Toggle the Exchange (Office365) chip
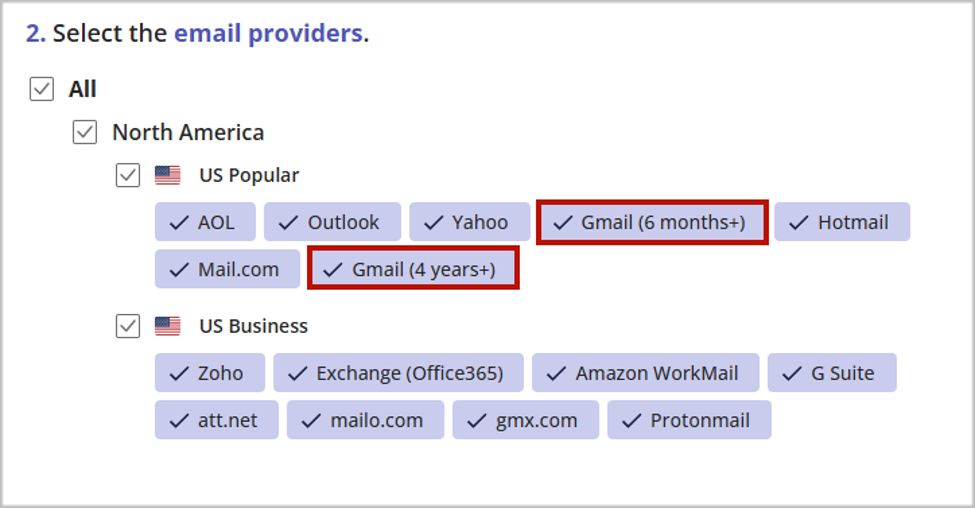Image resolution: width=977 pixels, height=508 pixels. tap(398, 373)
